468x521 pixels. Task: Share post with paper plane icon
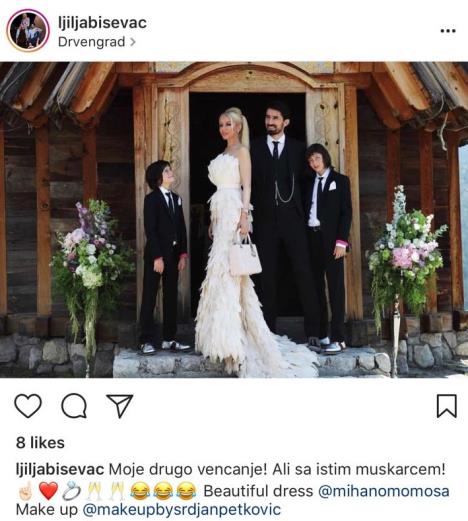click(x=119, y=406)
